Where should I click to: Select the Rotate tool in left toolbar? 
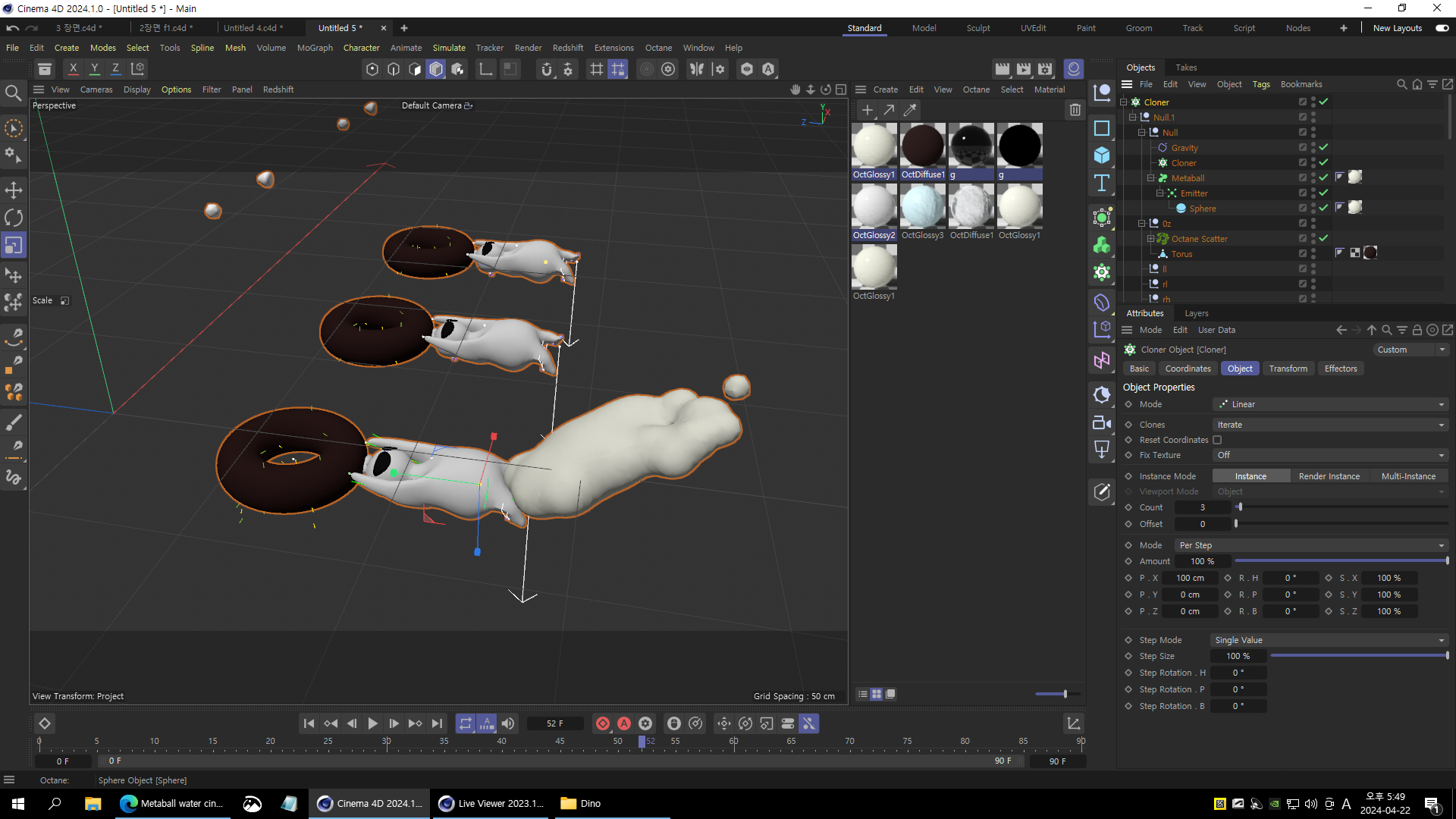click(14, 218)
